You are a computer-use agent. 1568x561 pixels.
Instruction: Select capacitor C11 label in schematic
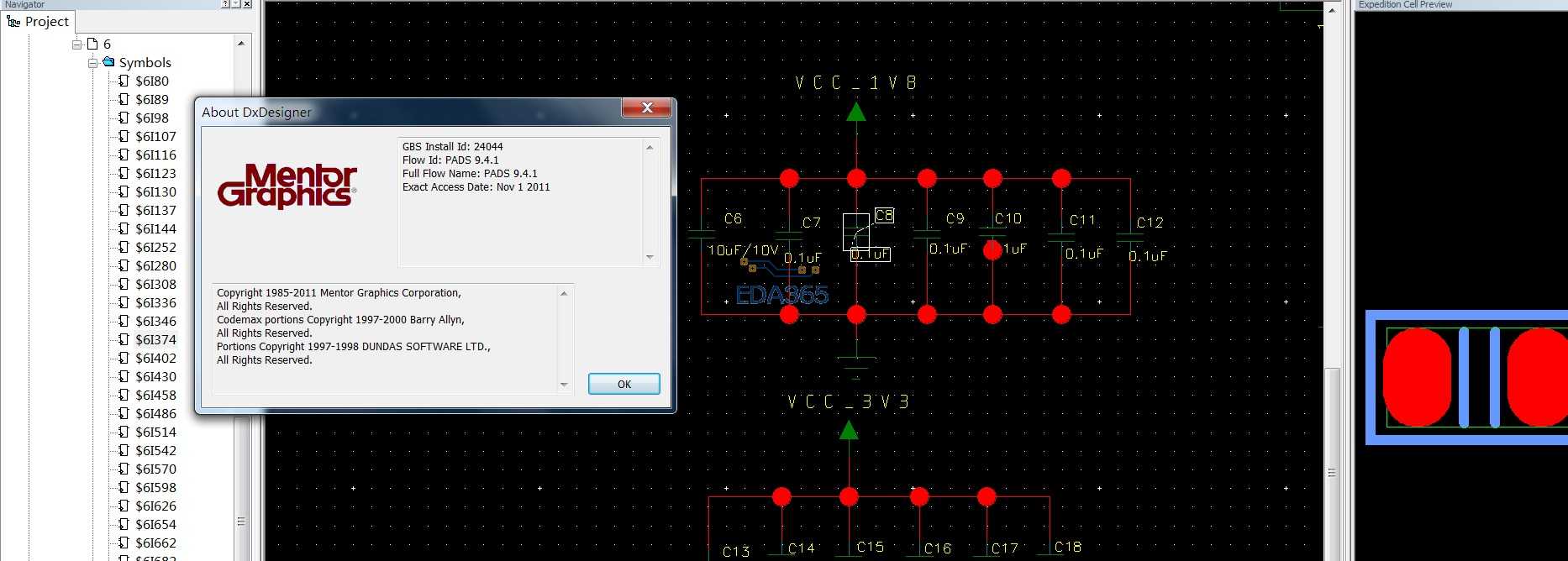click(1082, 220)
